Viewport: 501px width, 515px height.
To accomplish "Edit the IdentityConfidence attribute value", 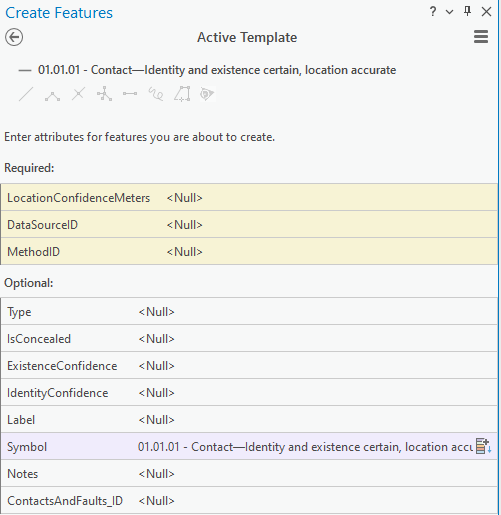I will 316,393.
